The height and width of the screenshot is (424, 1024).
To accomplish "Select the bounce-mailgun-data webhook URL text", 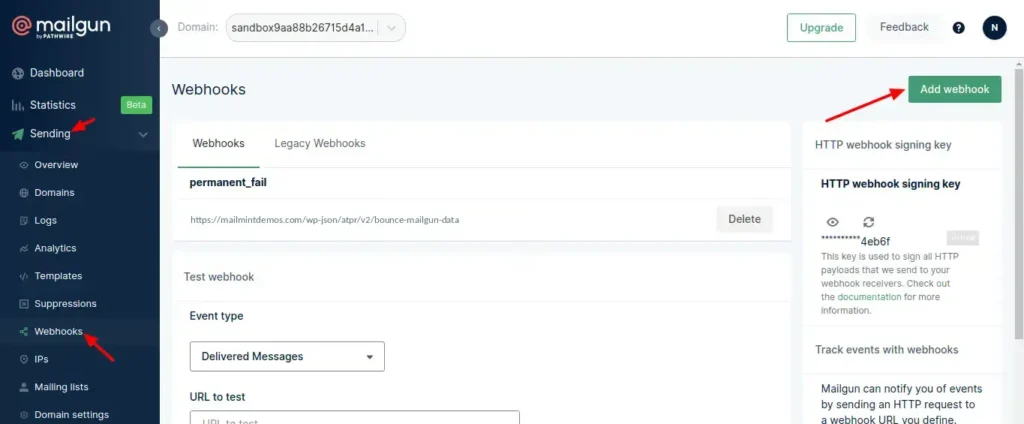I will click(x=325, y=220).
